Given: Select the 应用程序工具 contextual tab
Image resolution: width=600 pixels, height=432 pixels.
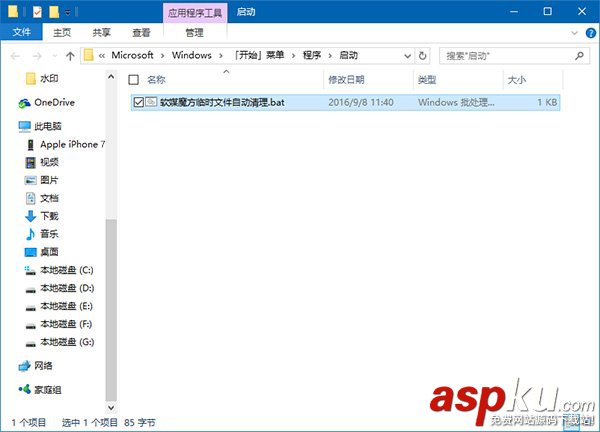Looking at the screenshot, I should click(x=195, y=13).
